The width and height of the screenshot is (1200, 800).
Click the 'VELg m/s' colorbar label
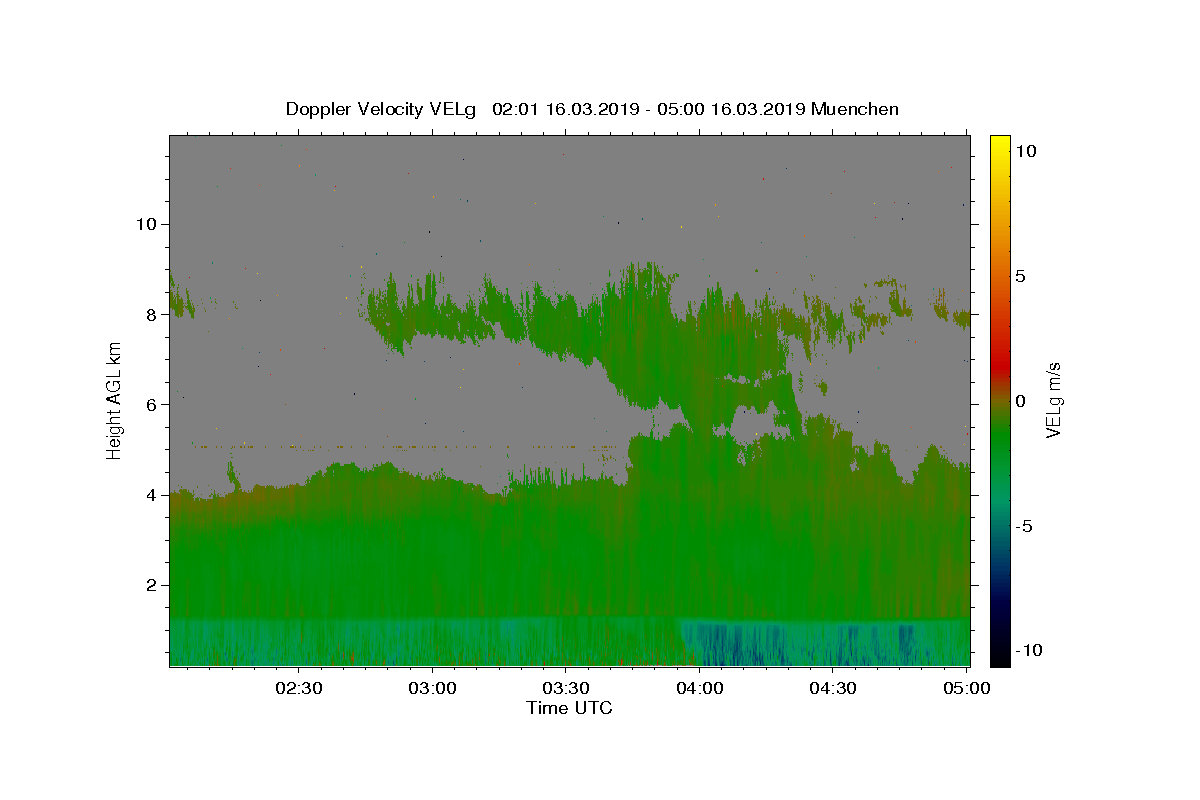pos(1053,402)
